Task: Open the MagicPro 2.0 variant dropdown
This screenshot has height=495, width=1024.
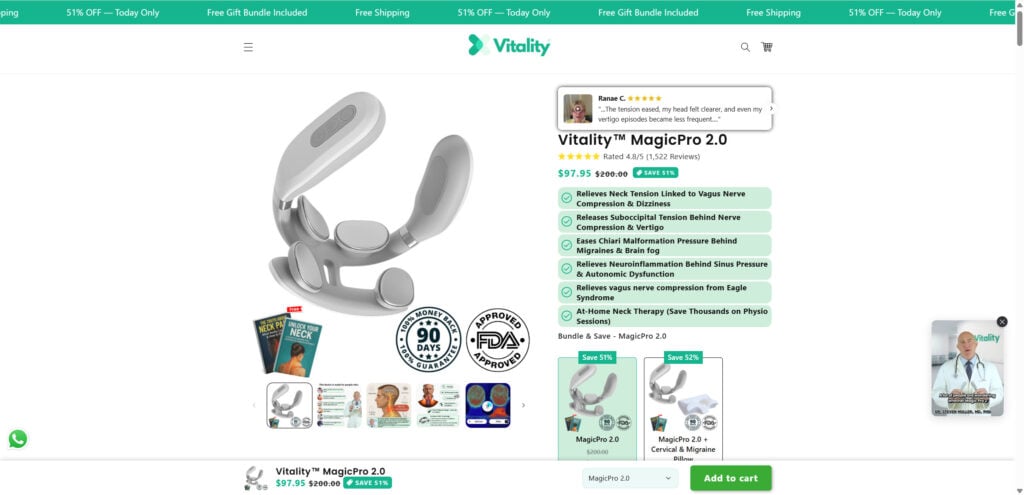Action: tap(630, 478)
